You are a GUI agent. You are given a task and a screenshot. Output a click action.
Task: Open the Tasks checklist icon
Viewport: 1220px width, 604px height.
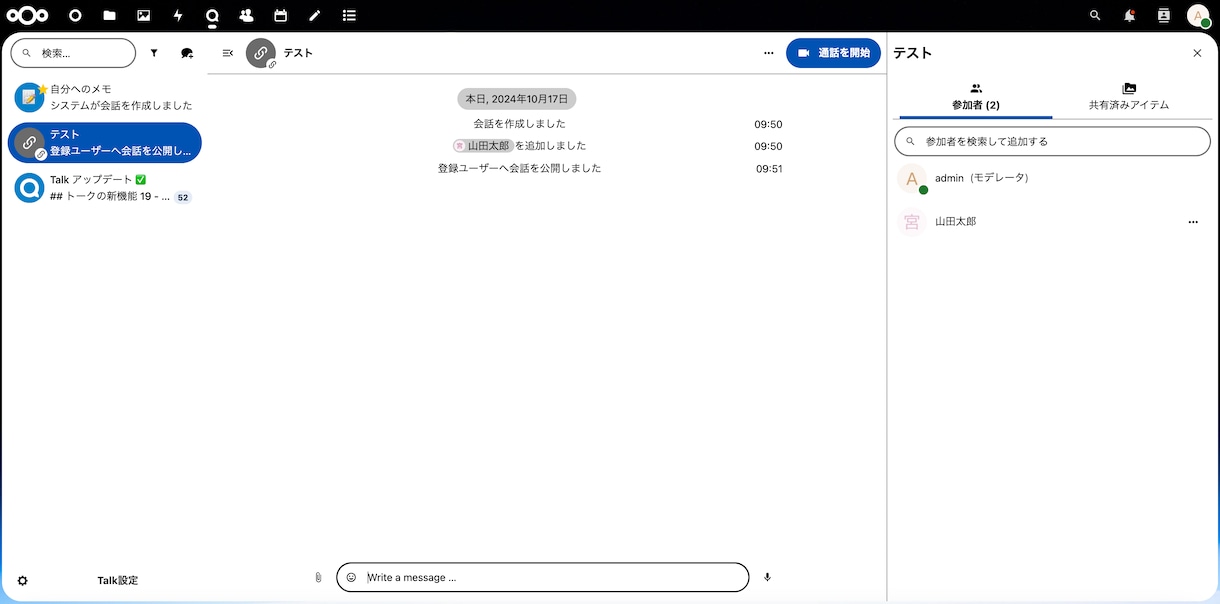[349, 15]
